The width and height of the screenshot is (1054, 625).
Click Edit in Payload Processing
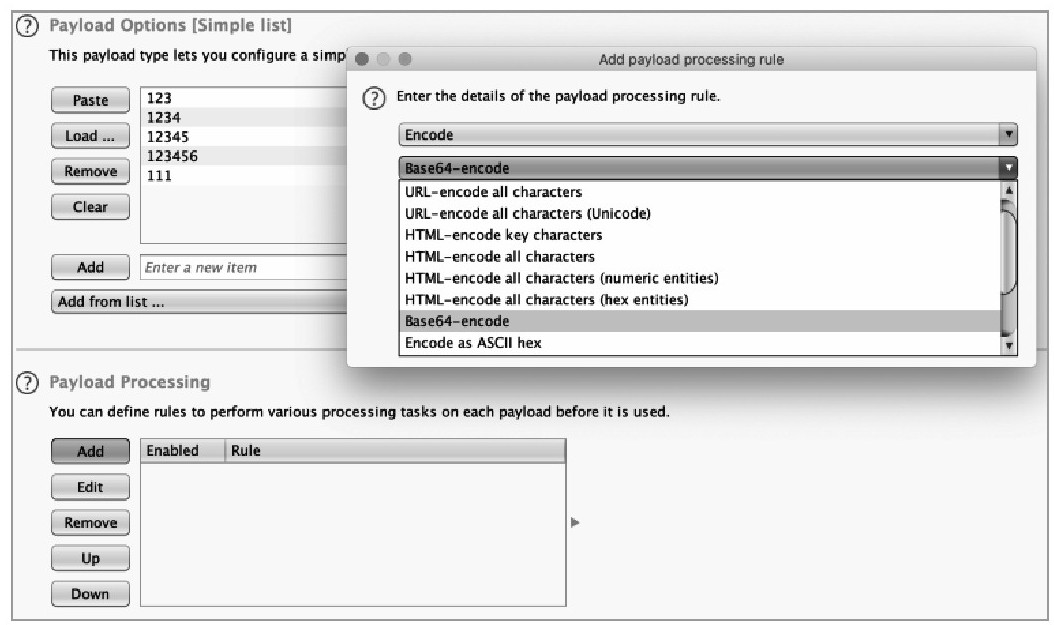coord(90,487)
